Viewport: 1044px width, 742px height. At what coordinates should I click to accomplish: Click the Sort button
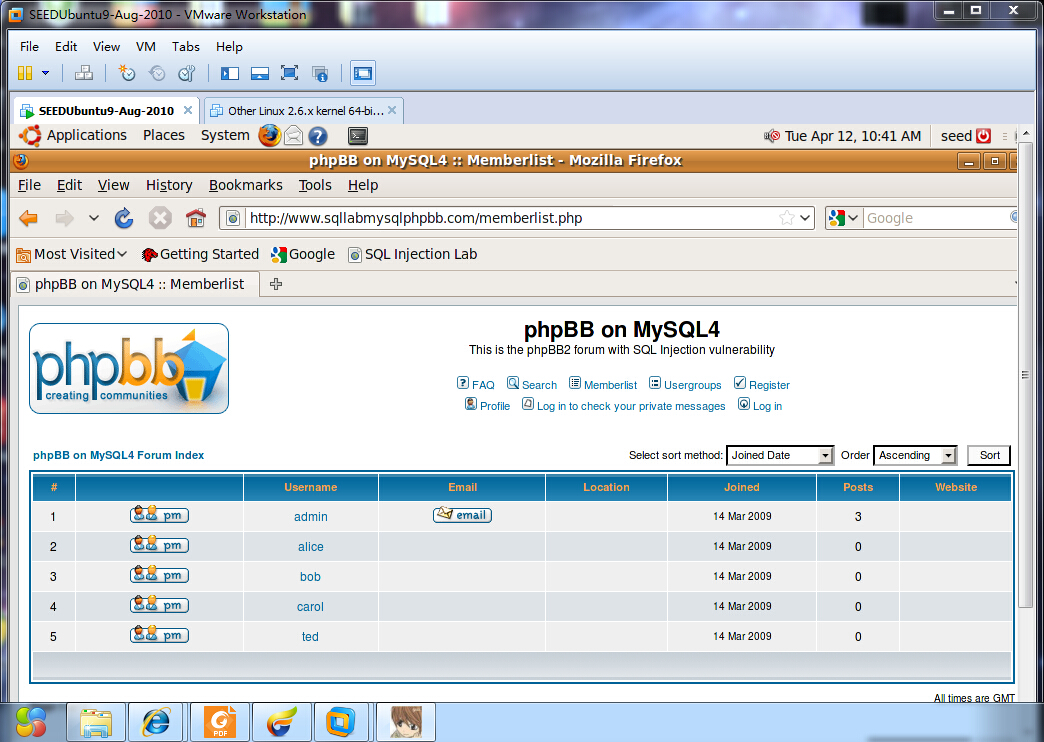pyautogui.click(x=989, y=455)
